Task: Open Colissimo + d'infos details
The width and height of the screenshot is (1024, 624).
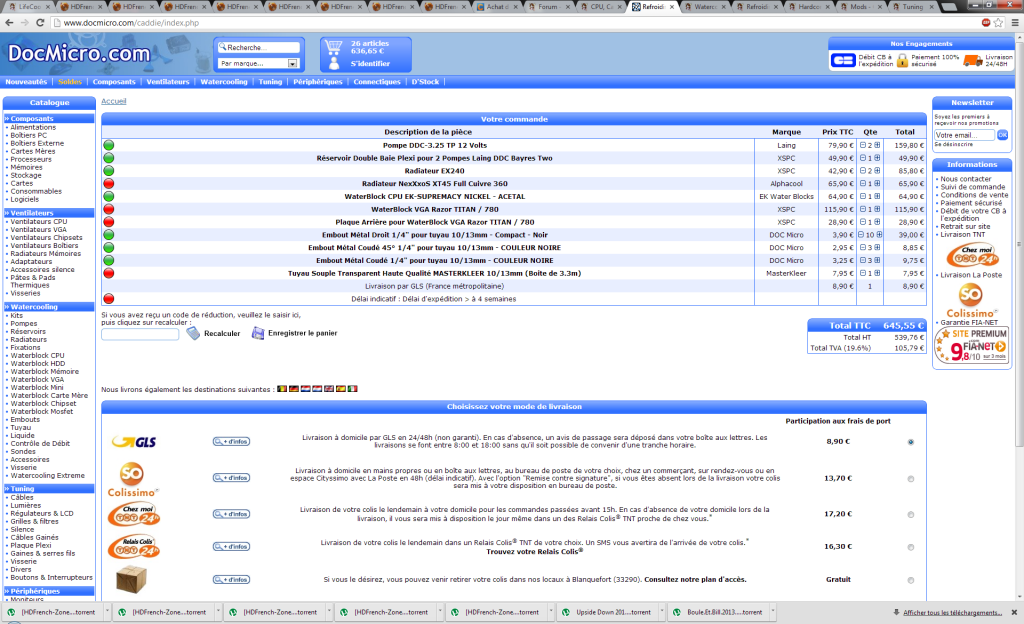Action: (231, 478)
